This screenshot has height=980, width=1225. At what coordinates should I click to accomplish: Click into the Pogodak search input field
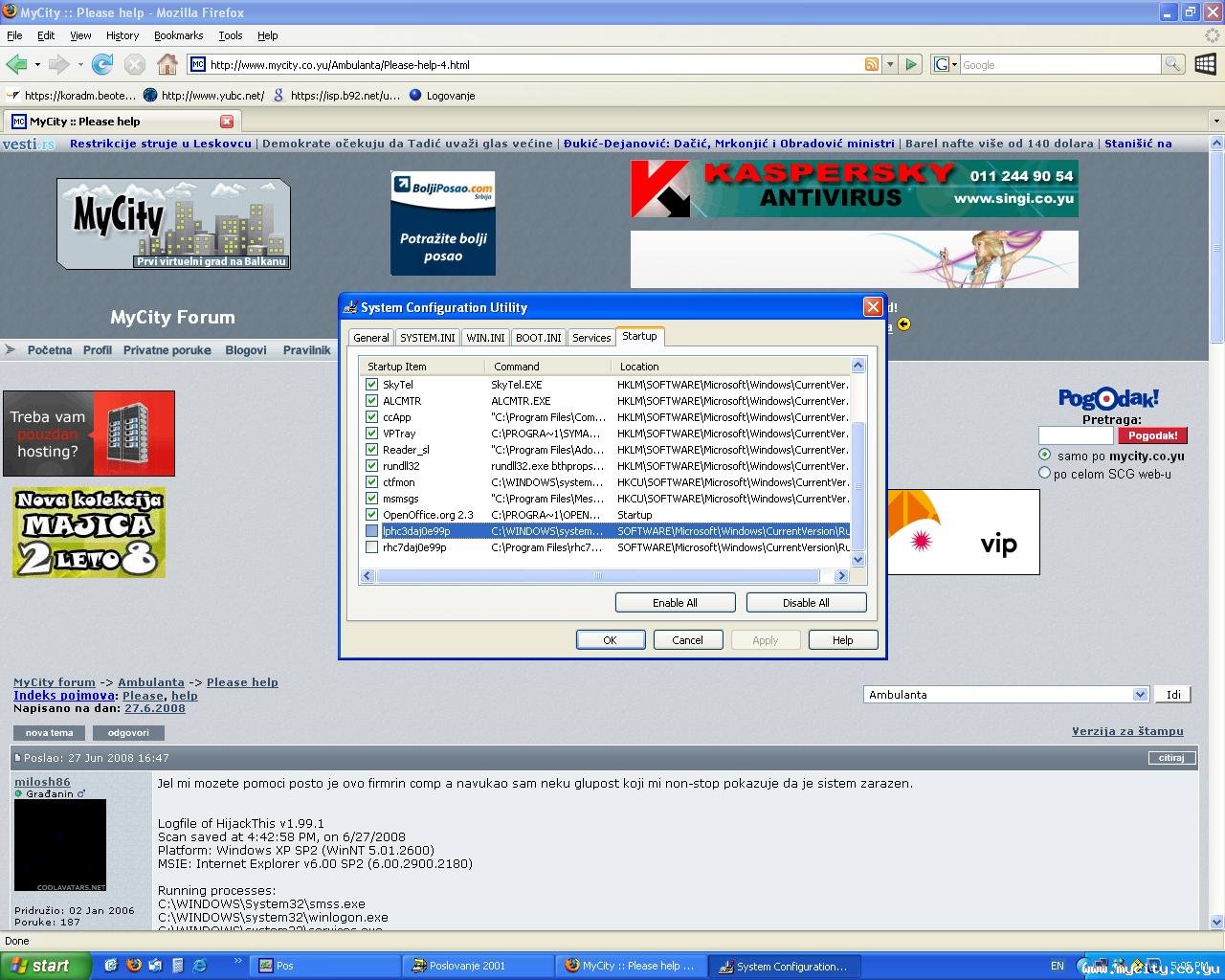(1076, 435)
